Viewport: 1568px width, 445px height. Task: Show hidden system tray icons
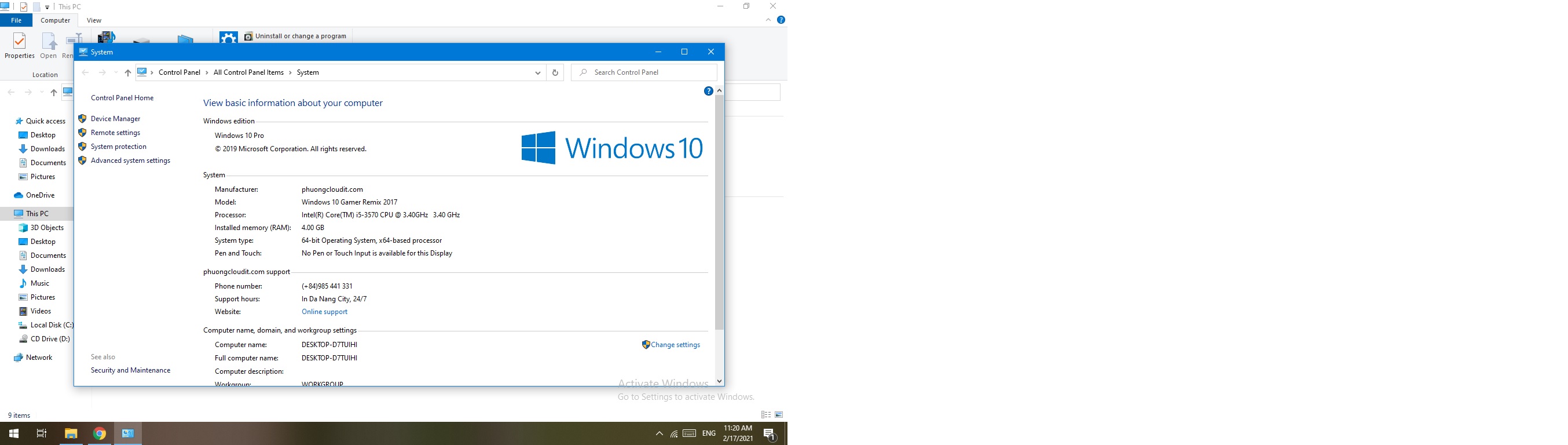click(659, 434)
